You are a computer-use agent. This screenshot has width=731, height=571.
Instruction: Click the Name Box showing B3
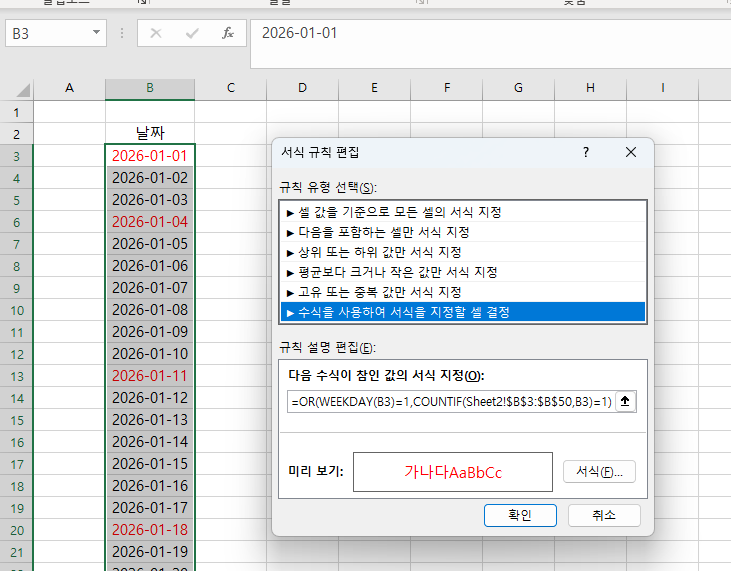(x=56, y=33)
